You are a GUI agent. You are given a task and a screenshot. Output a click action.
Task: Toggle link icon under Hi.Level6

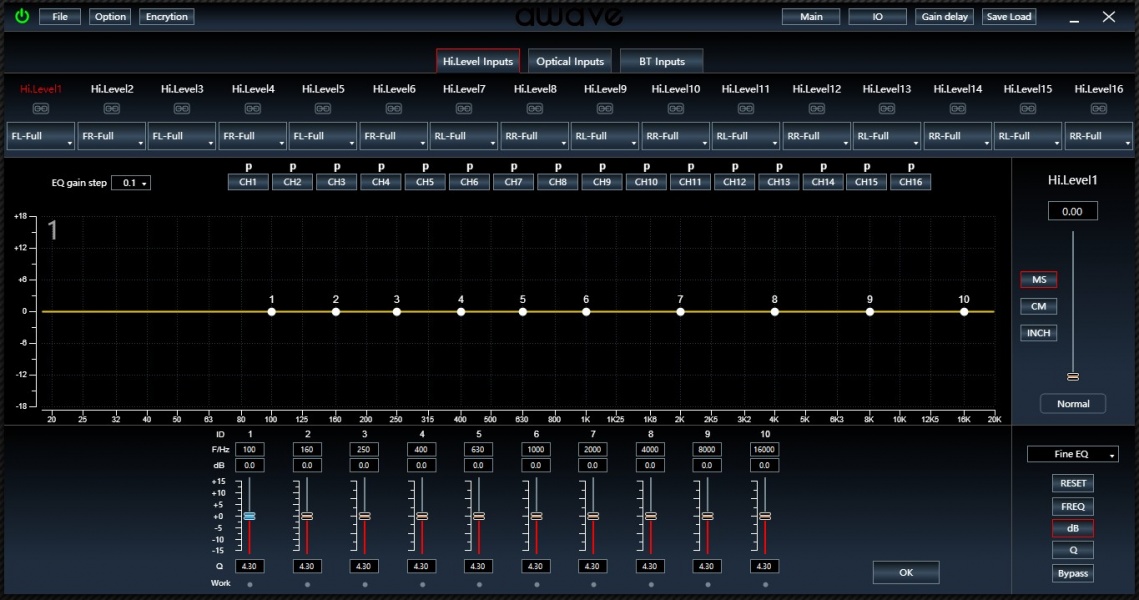[394, 109]
